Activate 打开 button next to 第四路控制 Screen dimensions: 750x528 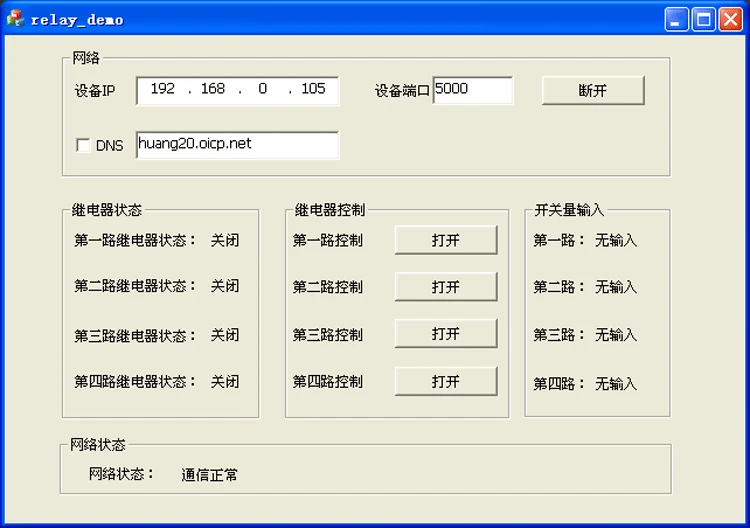pyautogui.click(x=446, y=381)
